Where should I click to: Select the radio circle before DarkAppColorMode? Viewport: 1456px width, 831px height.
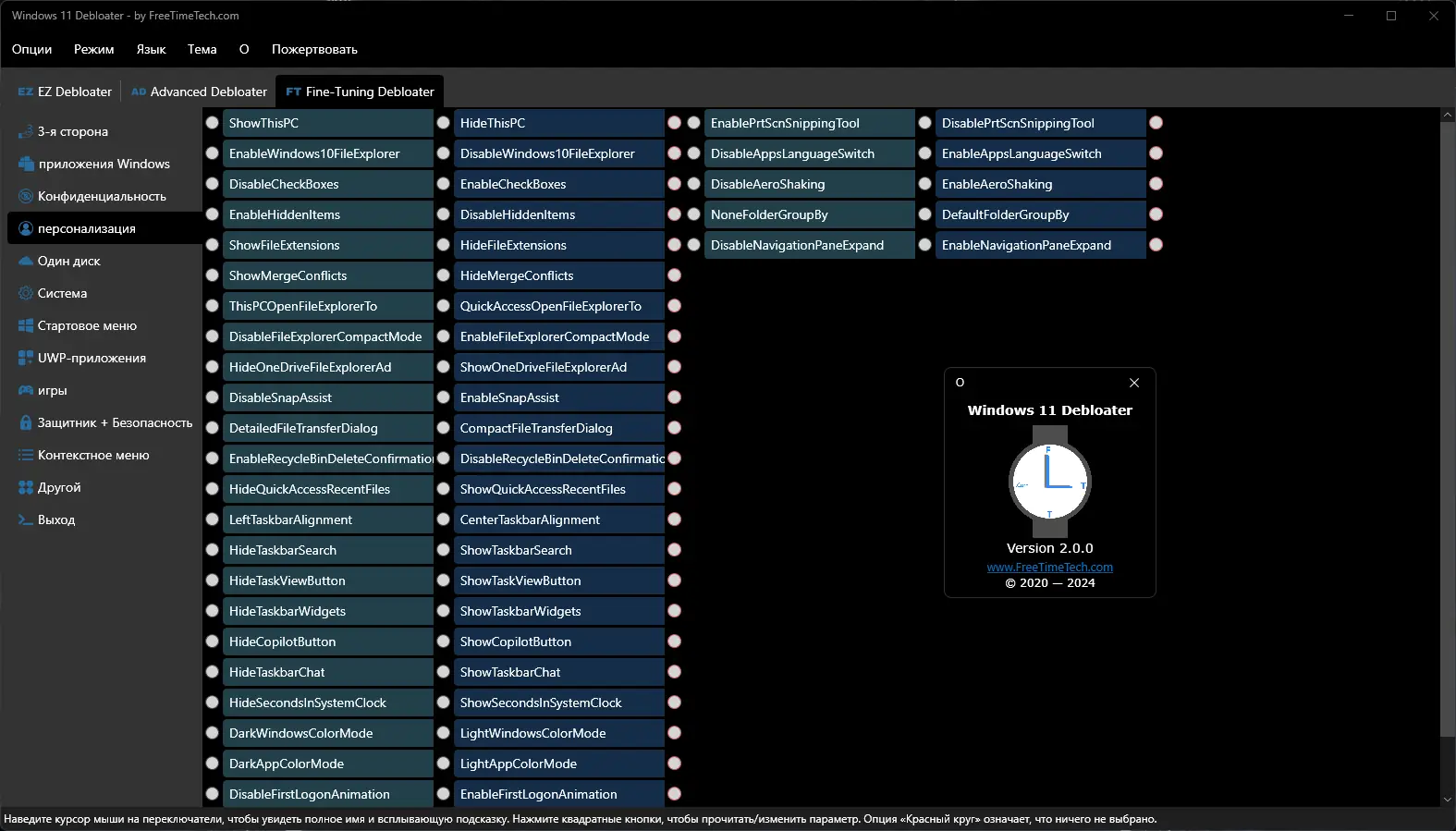[213, 764]
